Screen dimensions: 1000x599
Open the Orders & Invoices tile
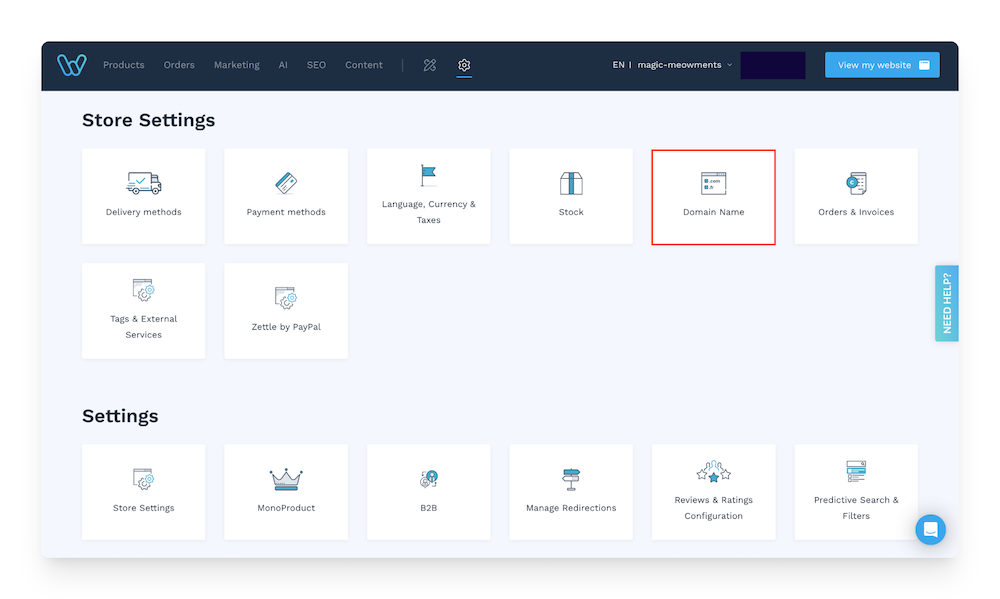(x=856, y=196)
